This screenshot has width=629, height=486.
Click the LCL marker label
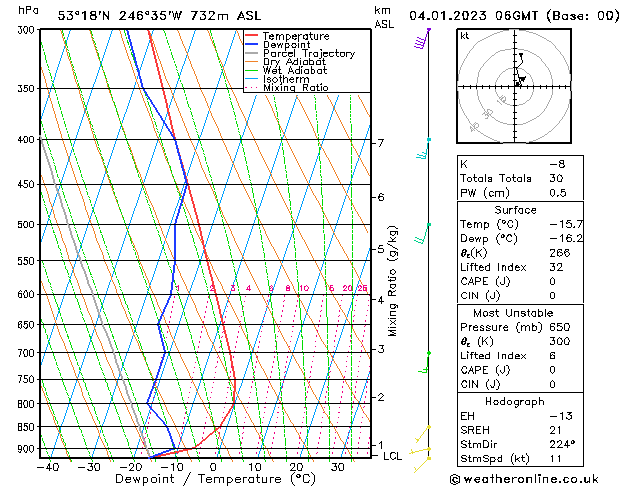[x=392, y=456]
